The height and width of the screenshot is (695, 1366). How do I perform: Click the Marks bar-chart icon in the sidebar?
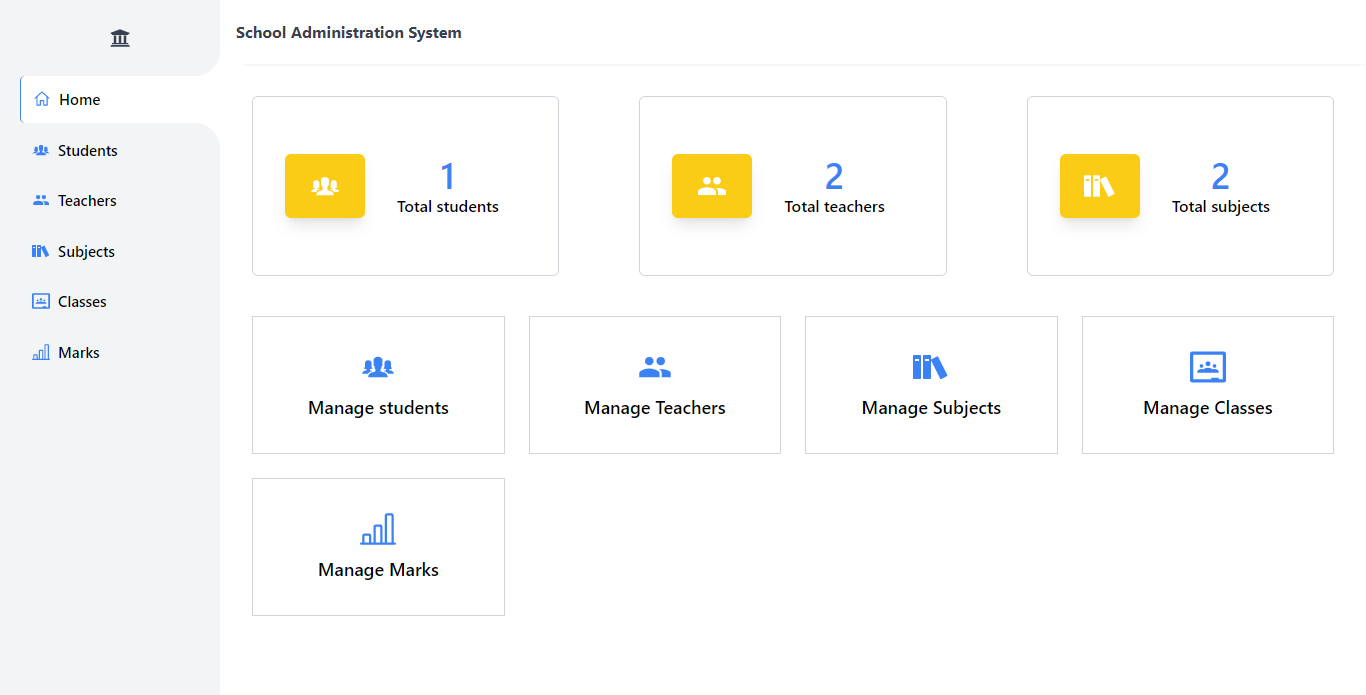pos(41,351)
